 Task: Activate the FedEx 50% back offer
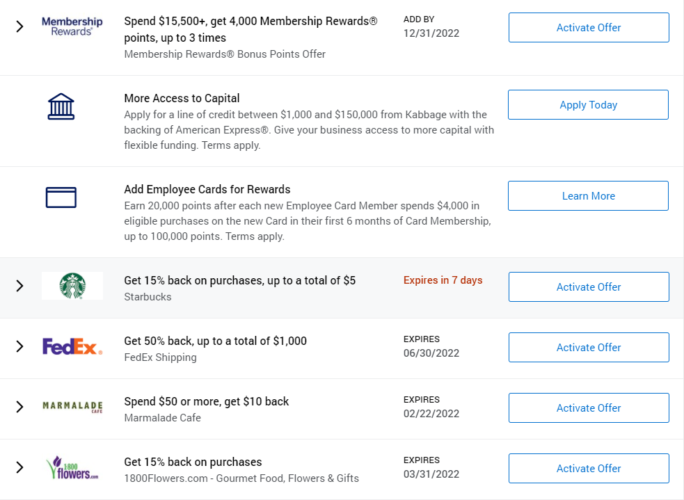click(588, 347)
